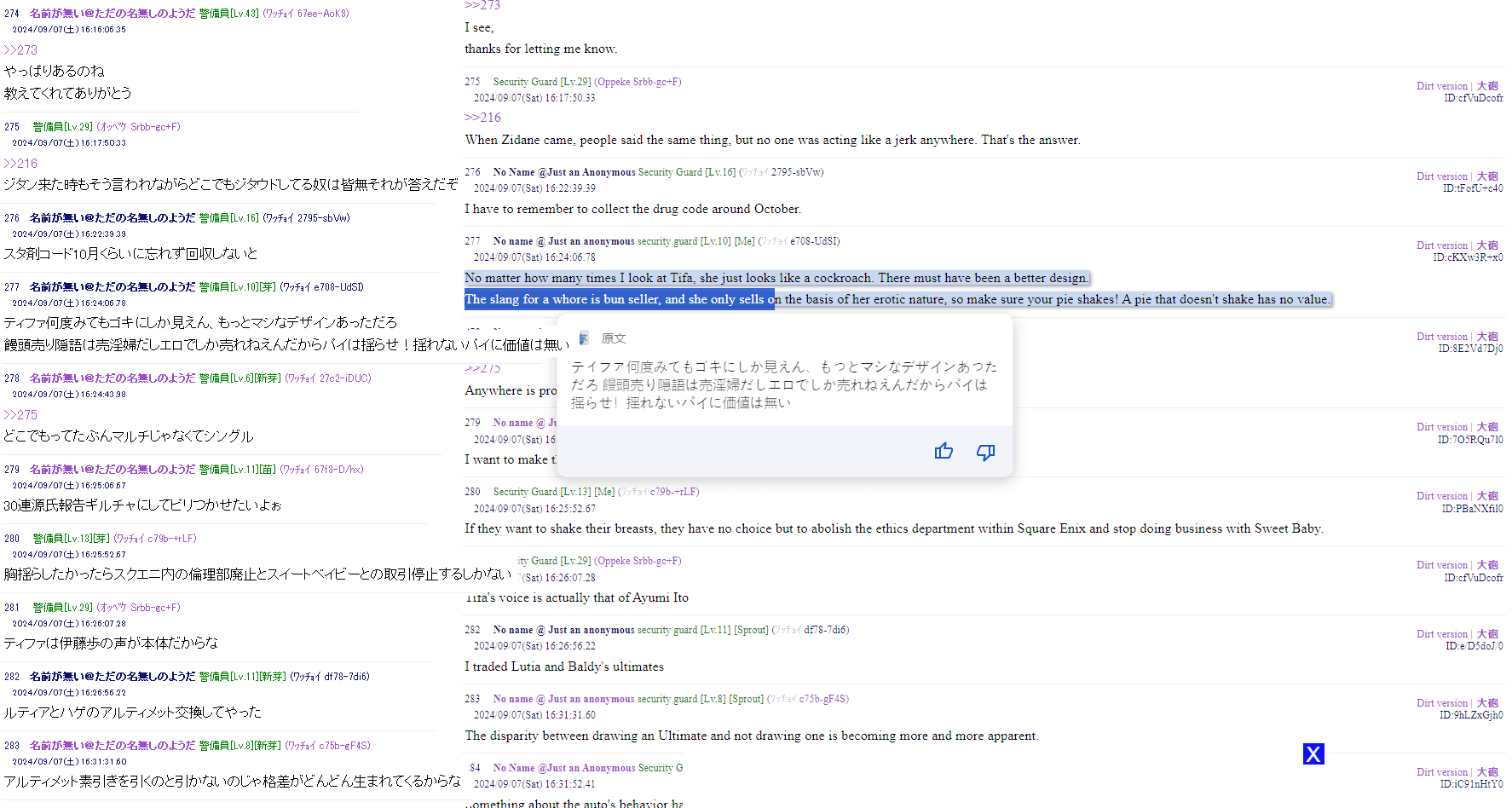Open Dirt version link for translated post 275
The height and width of the screenshot is (808, 1512).
coord(1442,86)
